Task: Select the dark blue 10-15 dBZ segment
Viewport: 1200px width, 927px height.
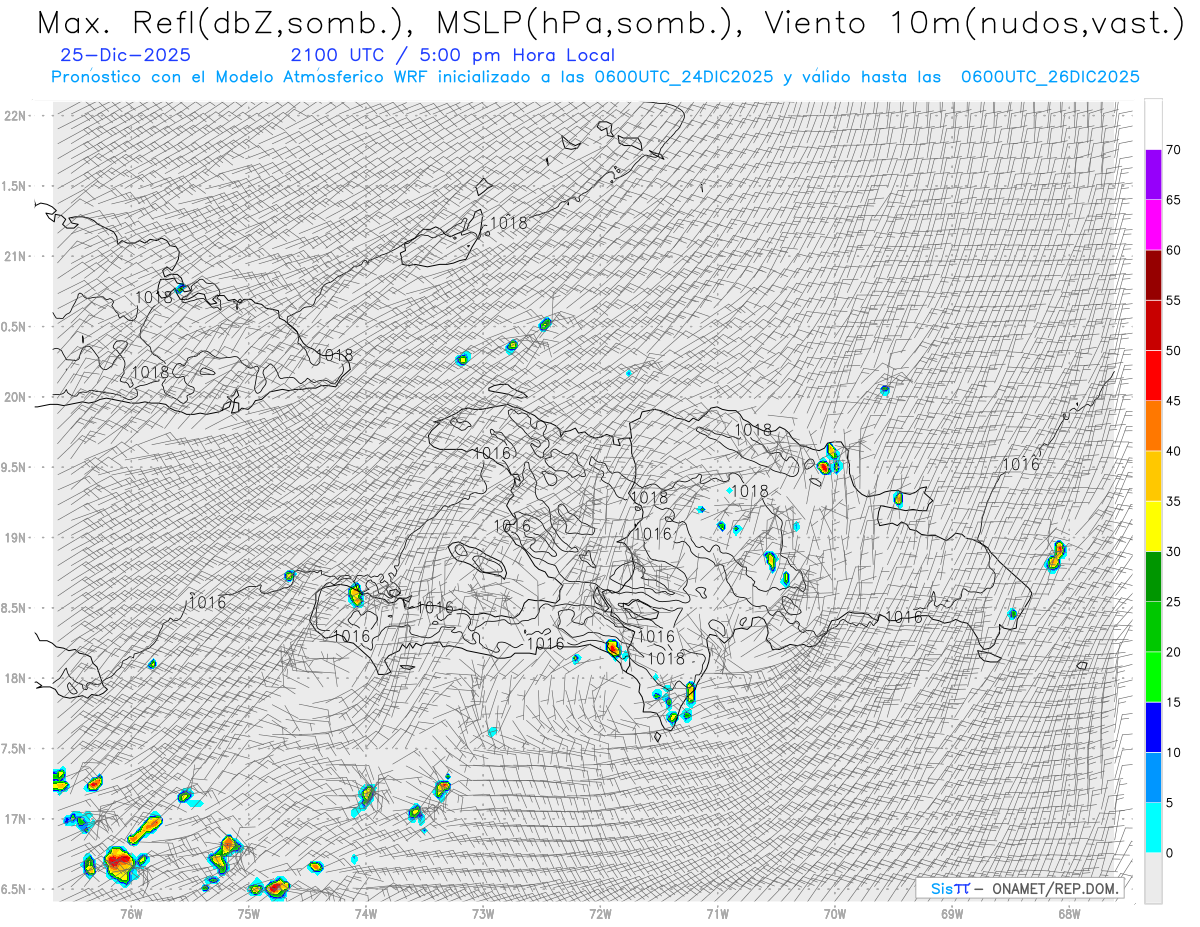Action: 1153,727
